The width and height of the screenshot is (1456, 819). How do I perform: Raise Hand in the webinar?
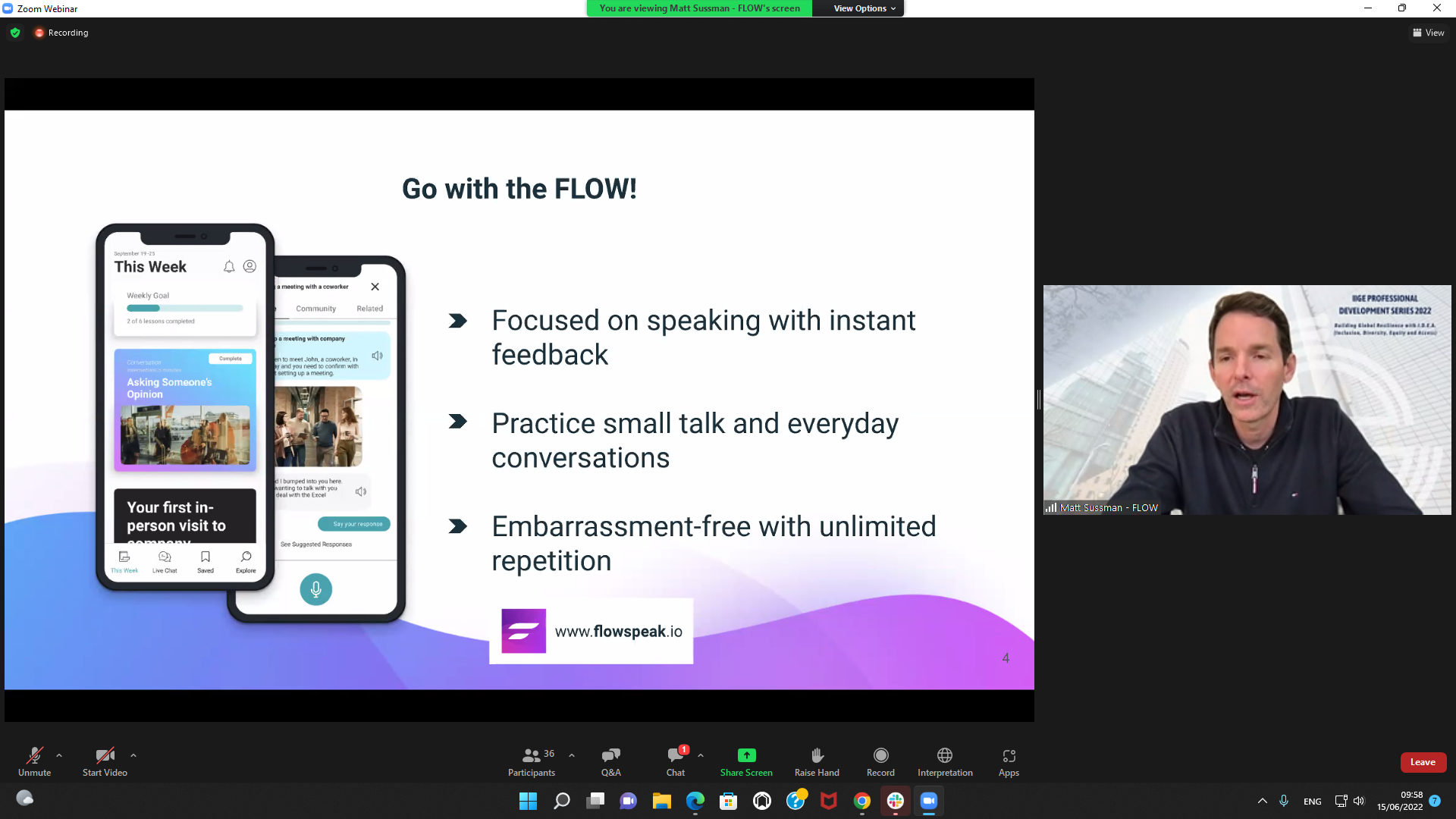(817, 761)
